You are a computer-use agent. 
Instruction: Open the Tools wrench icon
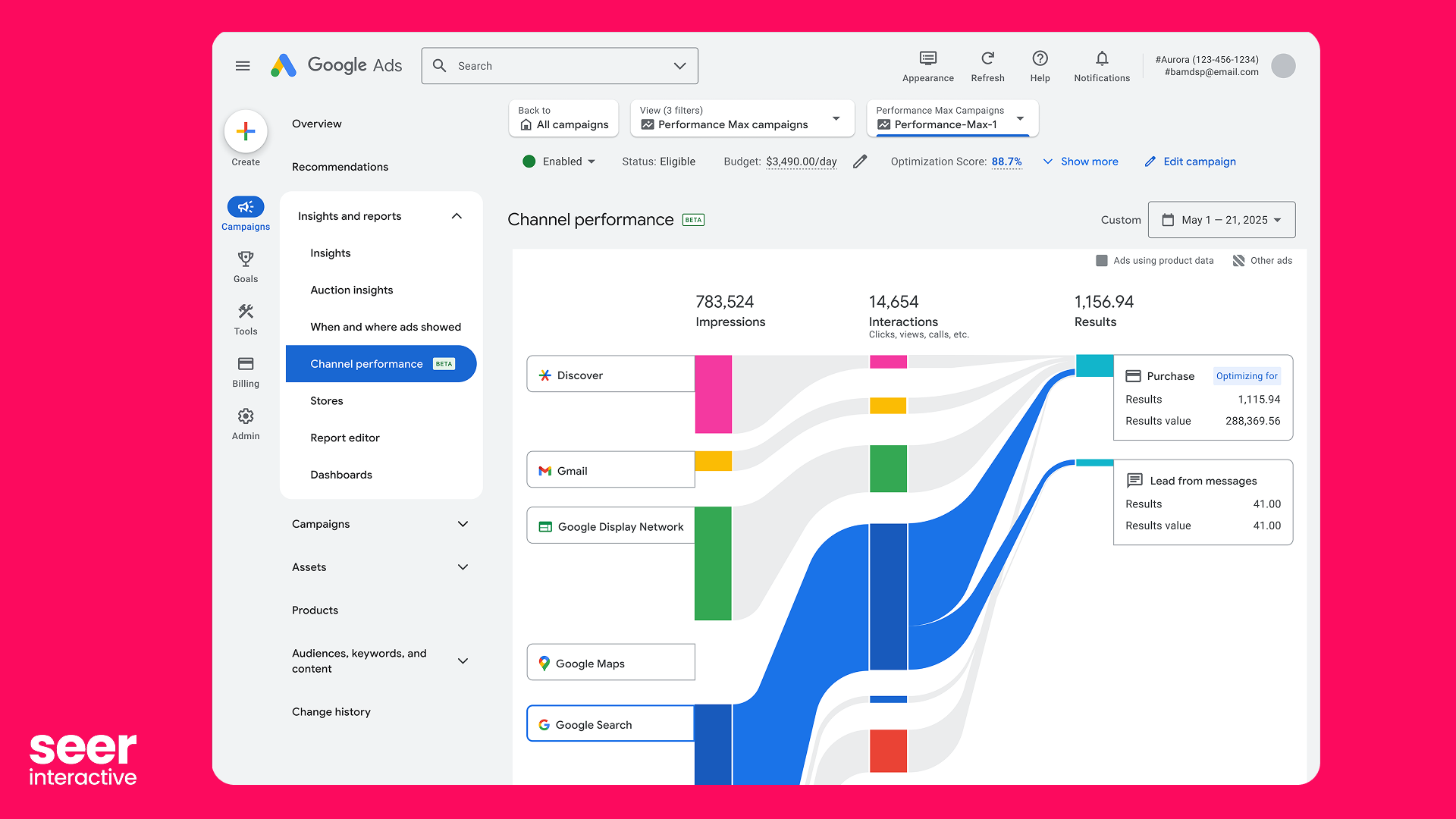click(x=246, y=312)
